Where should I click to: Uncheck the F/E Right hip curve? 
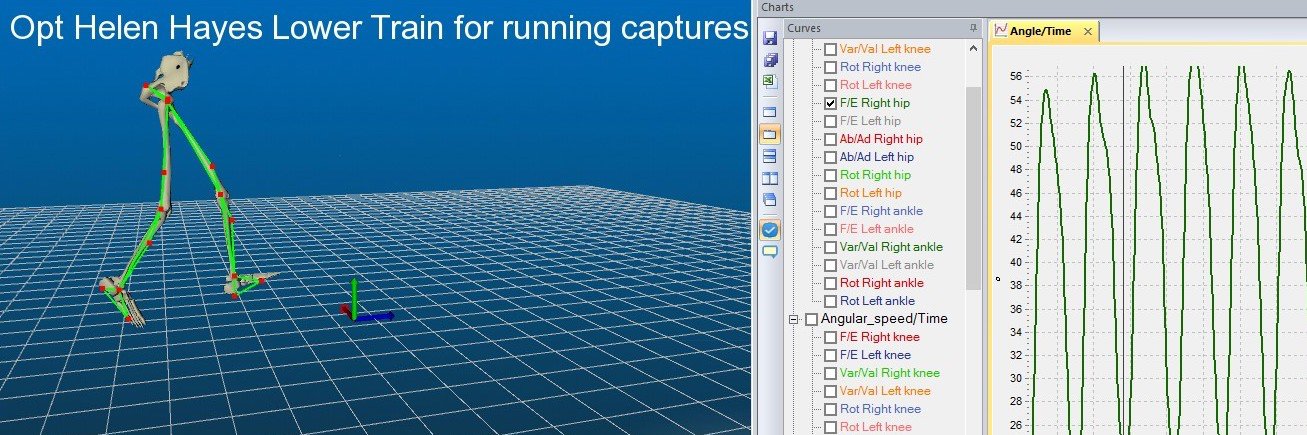pyautogui.click(x=830, y=103)
